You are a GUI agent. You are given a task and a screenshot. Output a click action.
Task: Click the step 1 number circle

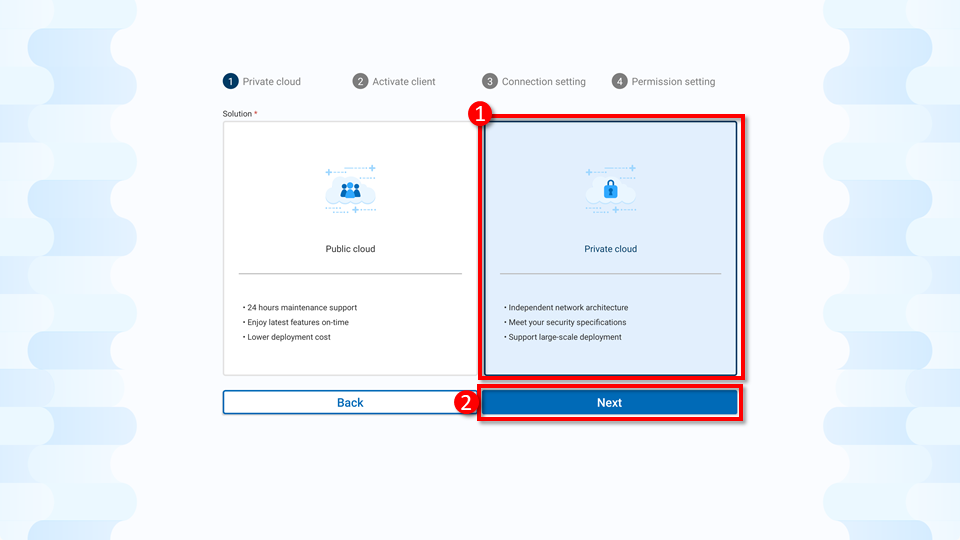pyautogui.click(x=231, y=81)
